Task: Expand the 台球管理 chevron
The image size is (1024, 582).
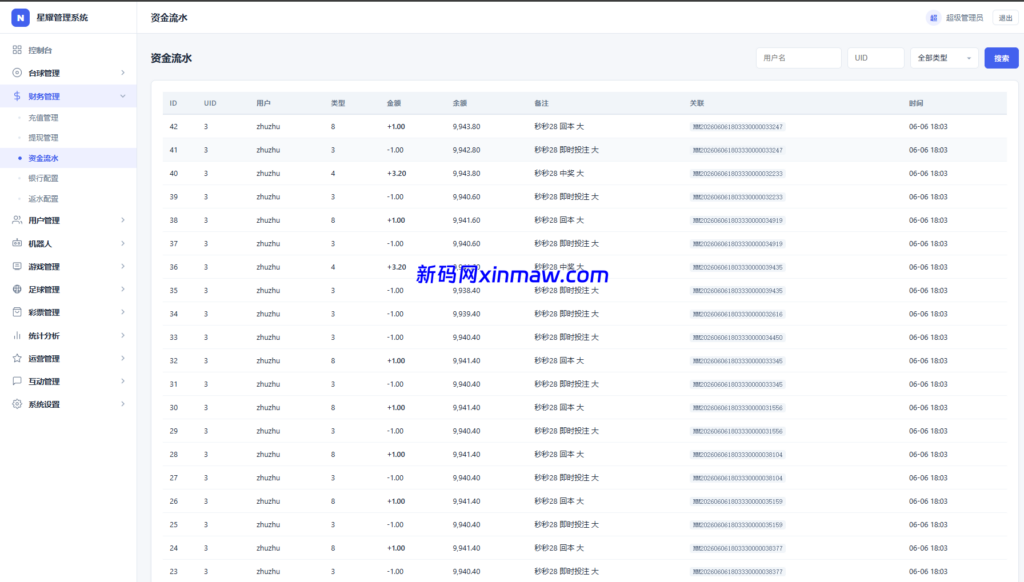Action: 123,73
